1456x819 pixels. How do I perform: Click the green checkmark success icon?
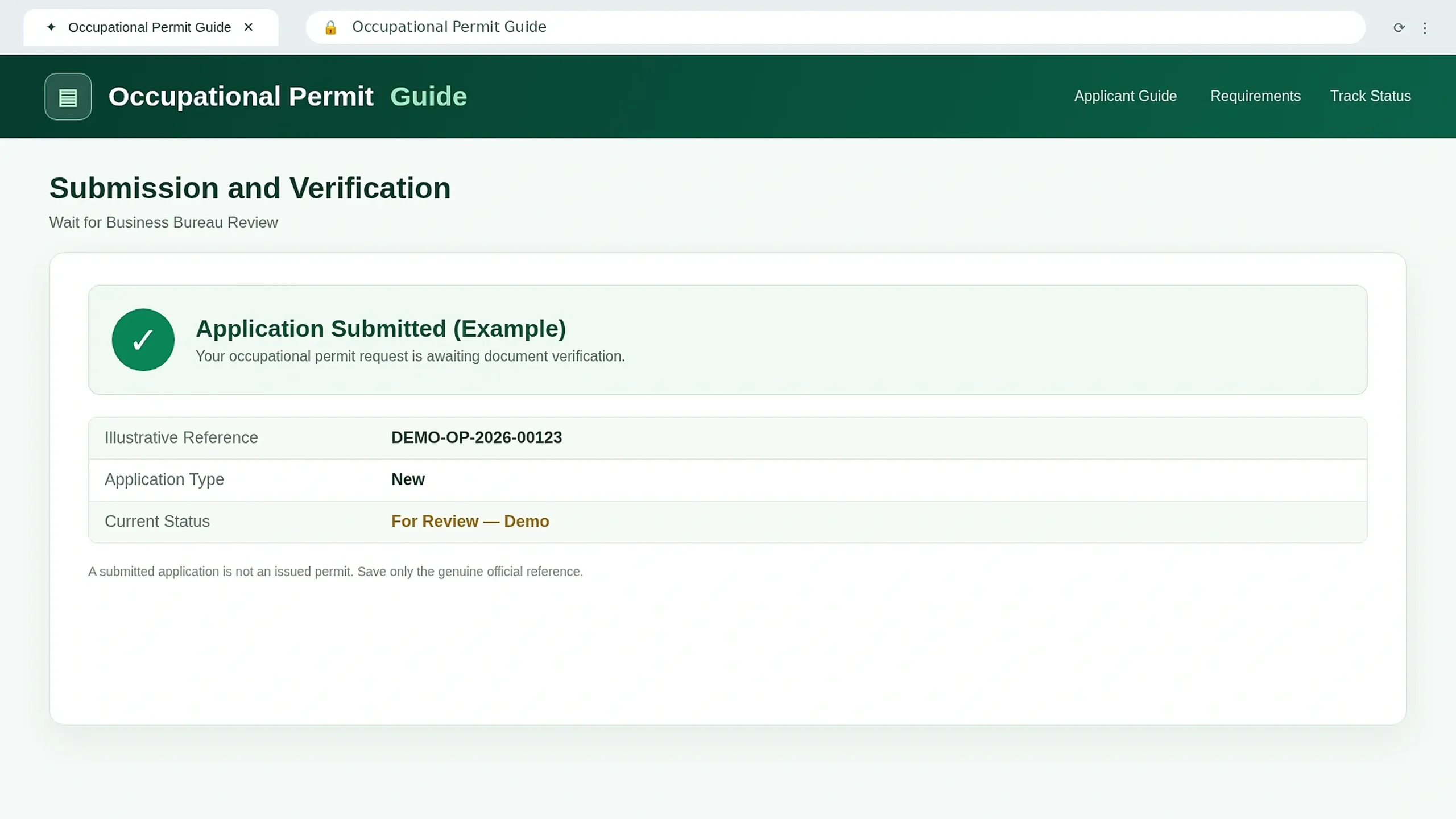(143, 340)
